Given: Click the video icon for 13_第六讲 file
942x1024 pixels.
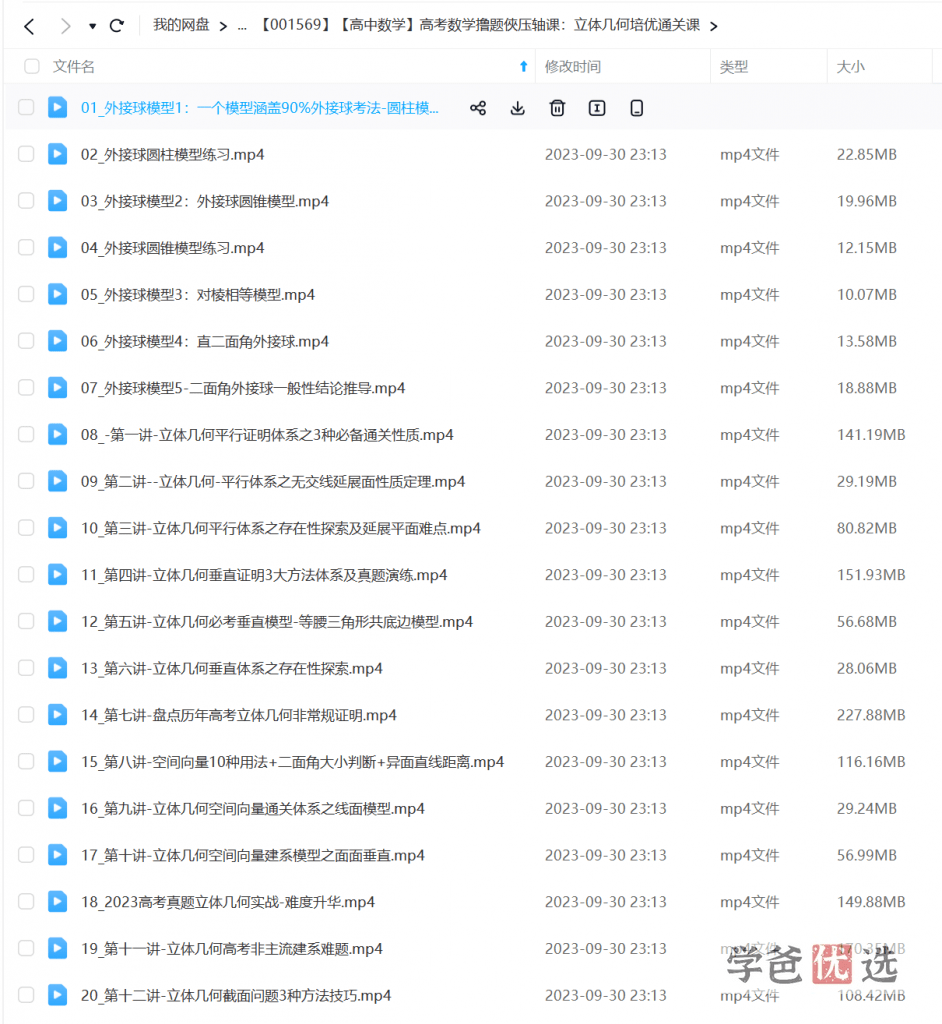Looking at the screenshot, I should [x=57, y=667].
